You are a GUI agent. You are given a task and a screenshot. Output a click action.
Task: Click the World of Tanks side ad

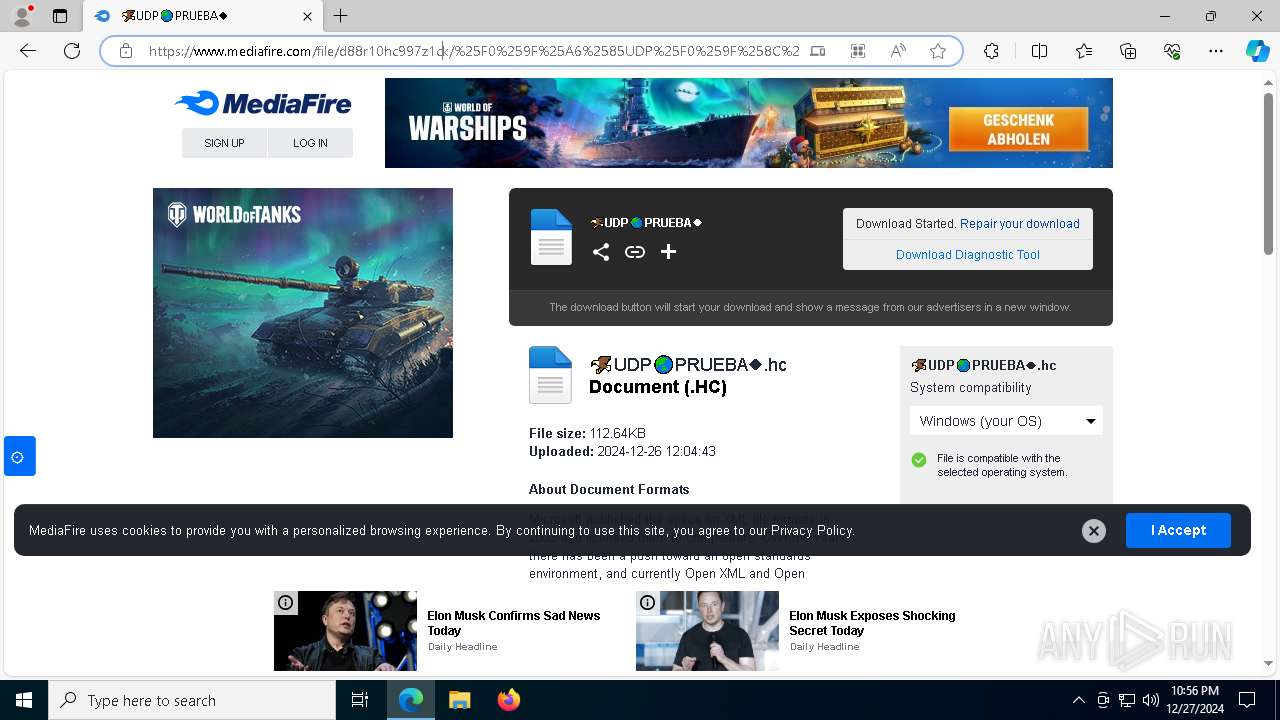click(303, 313)
